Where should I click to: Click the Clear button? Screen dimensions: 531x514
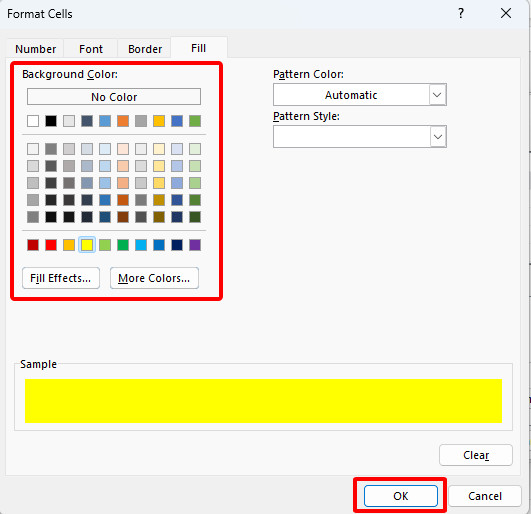[x=476, y=455]
